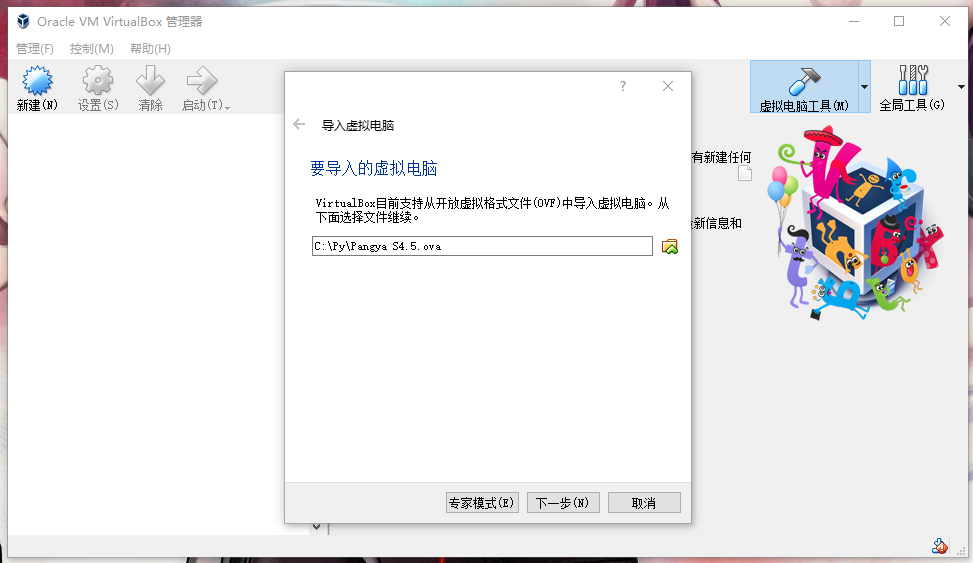Select the Machine Tools (虚拟电脑工具) button

point(804,87)
